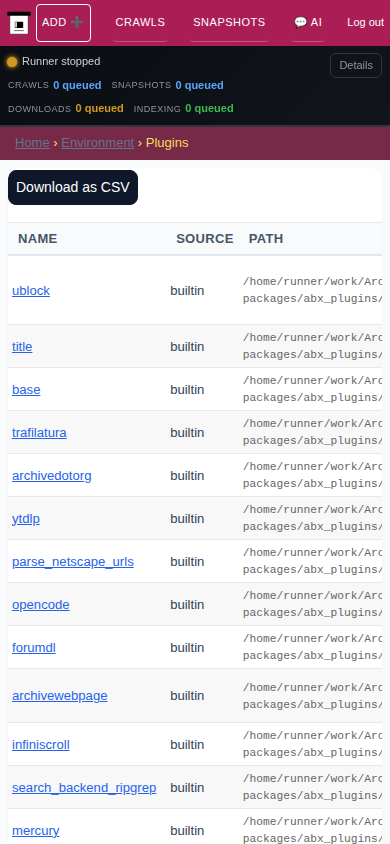Open the CRAWLS menu item
This screenshot has height=844, width=390.
click(x=140, y=23)
